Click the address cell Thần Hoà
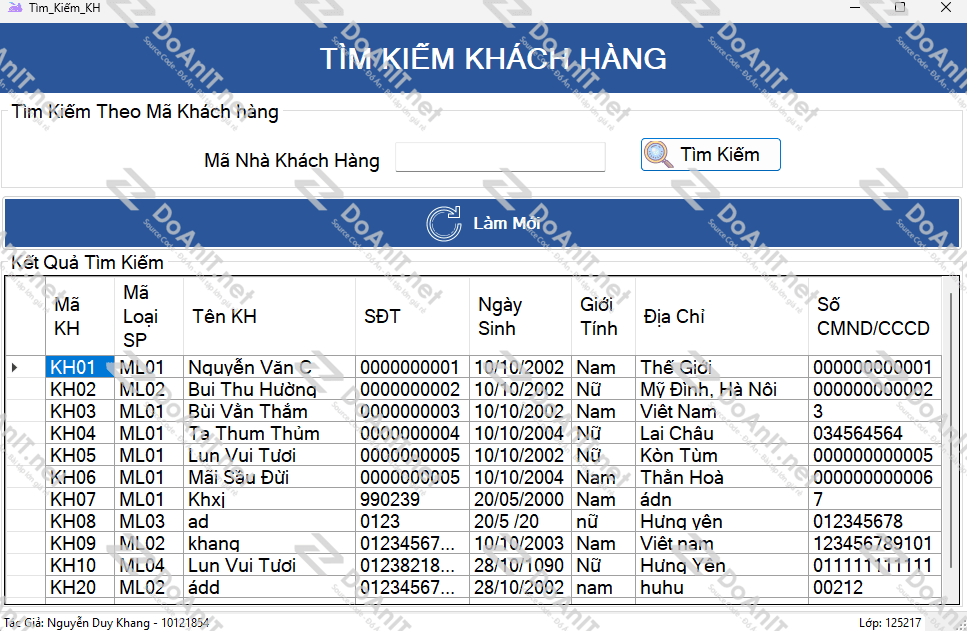Viewport: 967px width, 631px height. pyautogui.click(x=722, y=477)
